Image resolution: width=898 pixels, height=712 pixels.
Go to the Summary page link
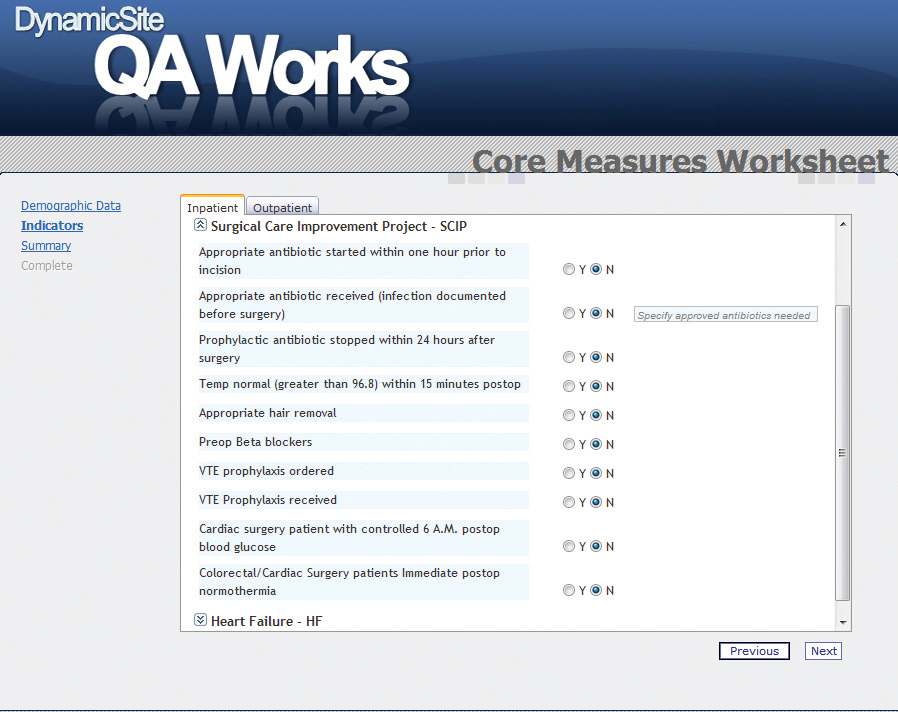click(x=46, y=246)
